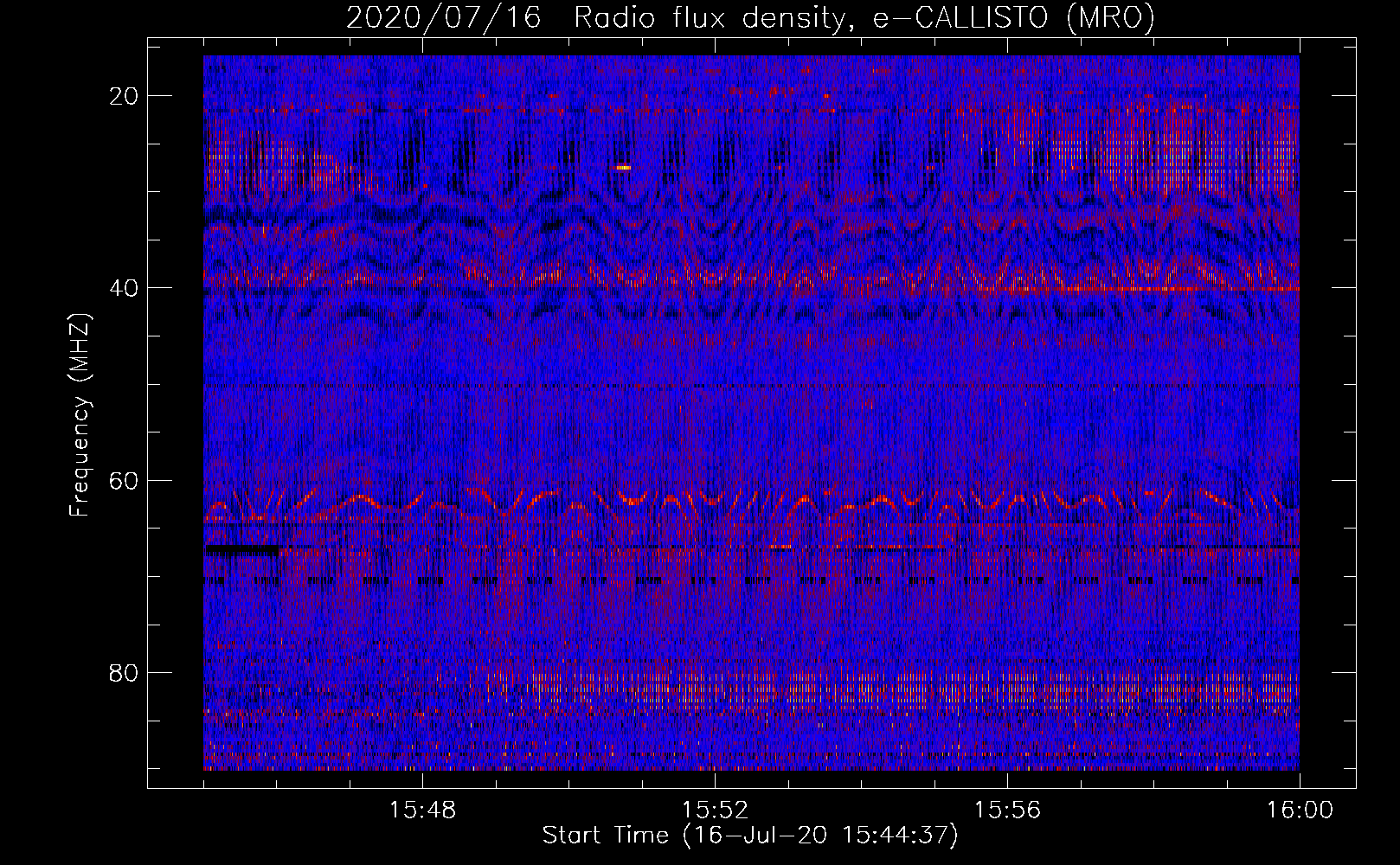Click the 20 MHz frequency tick label
1400x865 pixels.
point(125,96)
